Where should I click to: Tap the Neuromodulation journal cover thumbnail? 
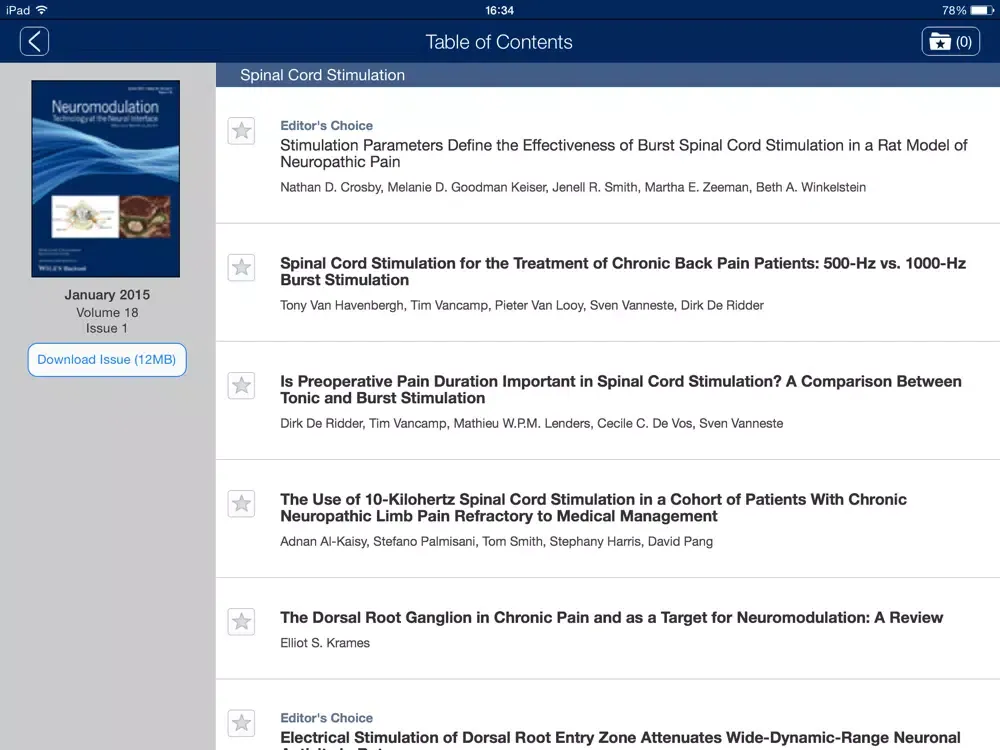point(106,178)
